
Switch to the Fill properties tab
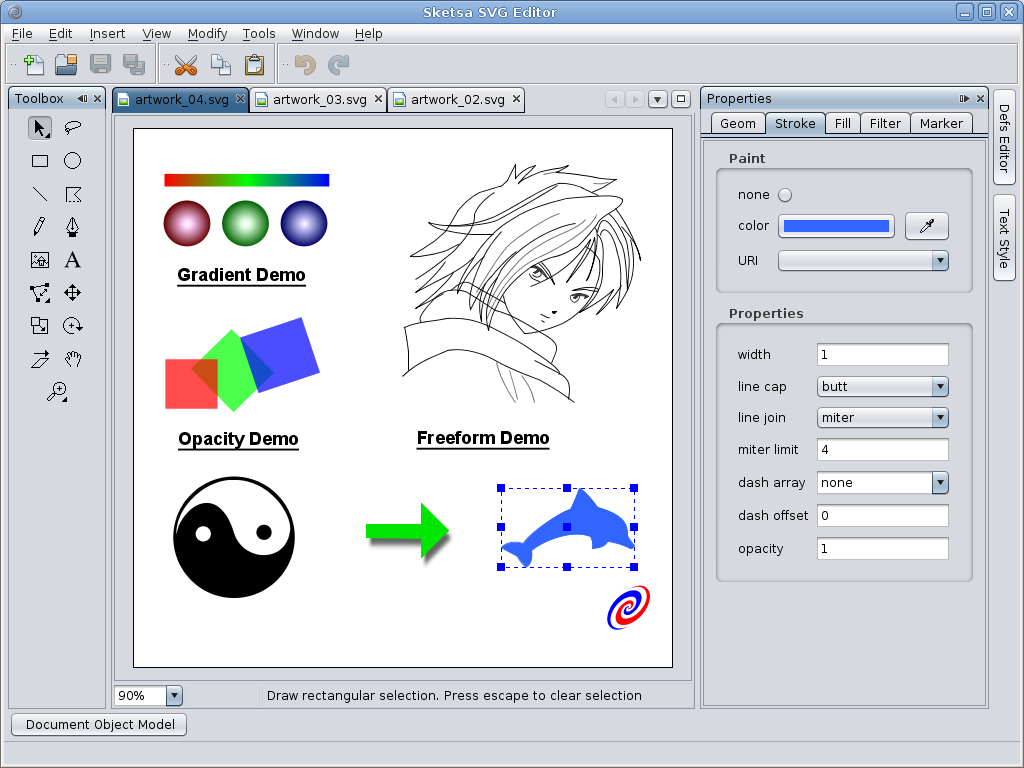pos(844,123)
